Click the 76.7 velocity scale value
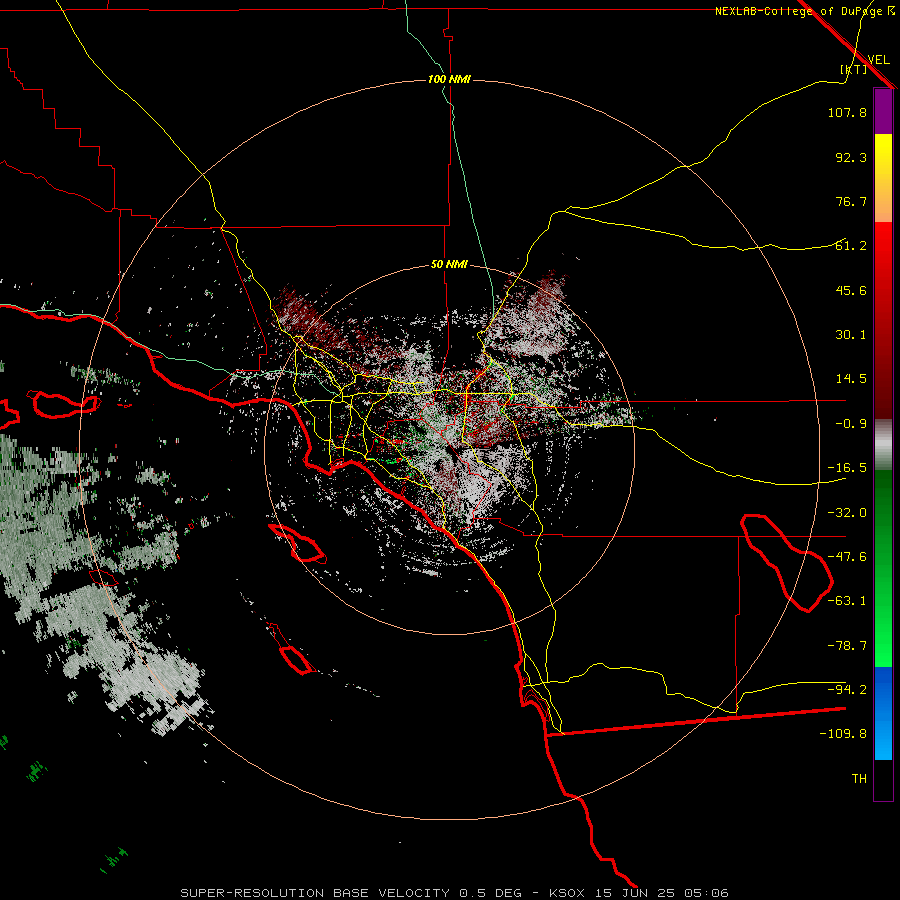The image size is (900, 900). click(x=851, y=201)
